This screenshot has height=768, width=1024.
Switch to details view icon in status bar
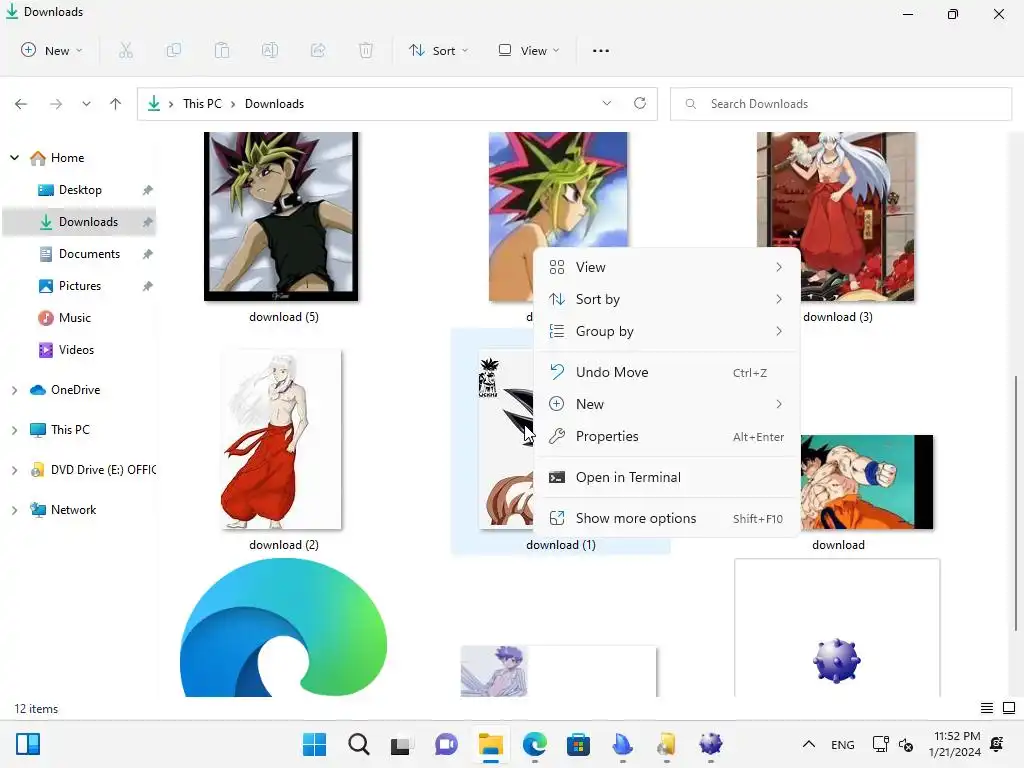click(987, 708)
